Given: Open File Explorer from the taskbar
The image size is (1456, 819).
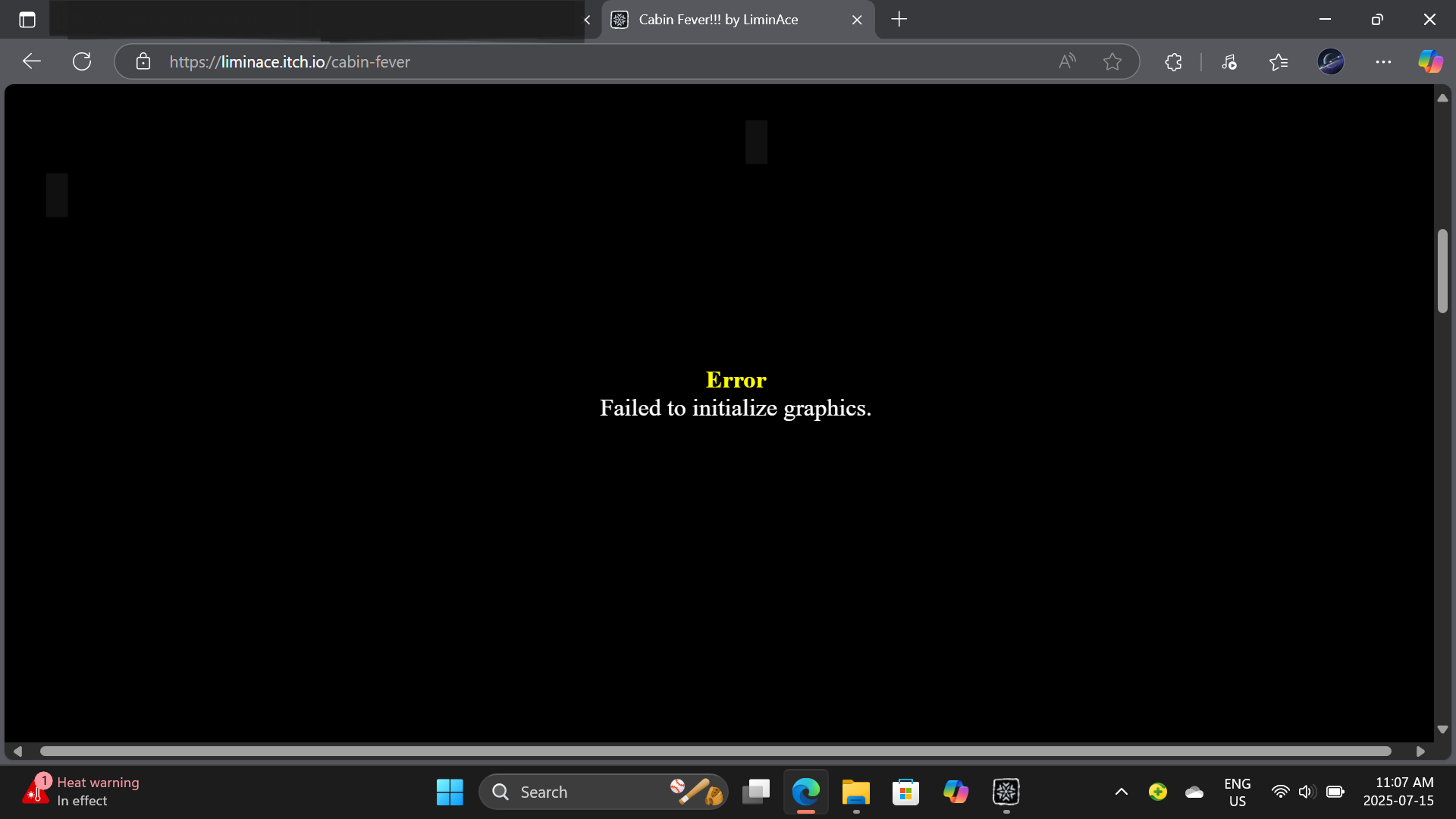Looking at the screenshot, I should click(856, 792).
